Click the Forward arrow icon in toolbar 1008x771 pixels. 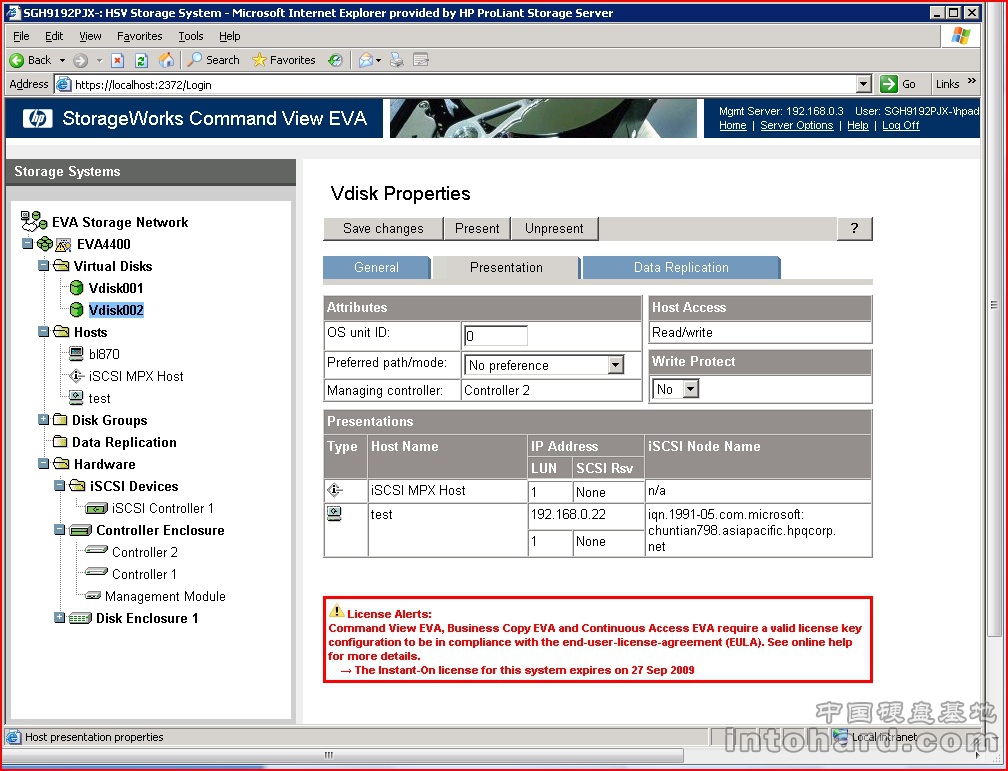pyautogui.click(x=80, y=60)
